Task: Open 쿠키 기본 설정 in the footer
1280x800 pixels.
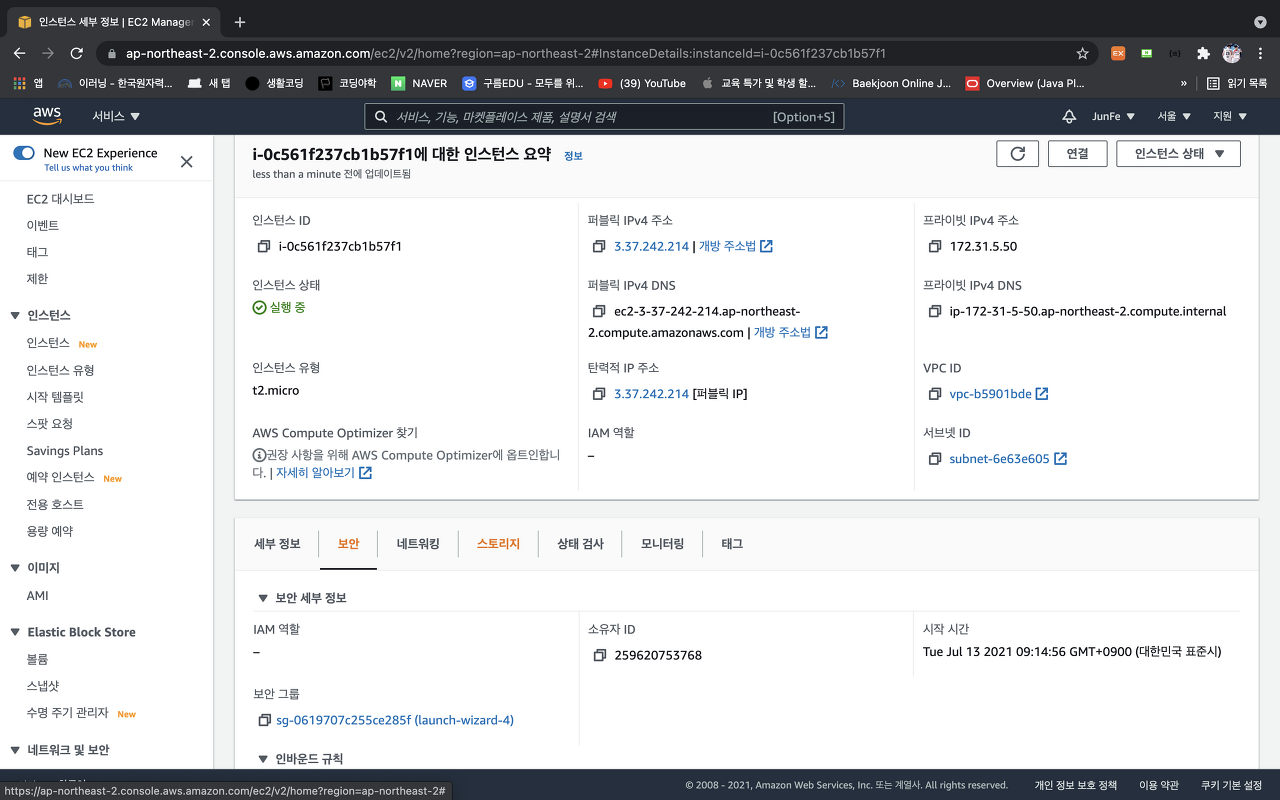Action: tap(1231, 785)
